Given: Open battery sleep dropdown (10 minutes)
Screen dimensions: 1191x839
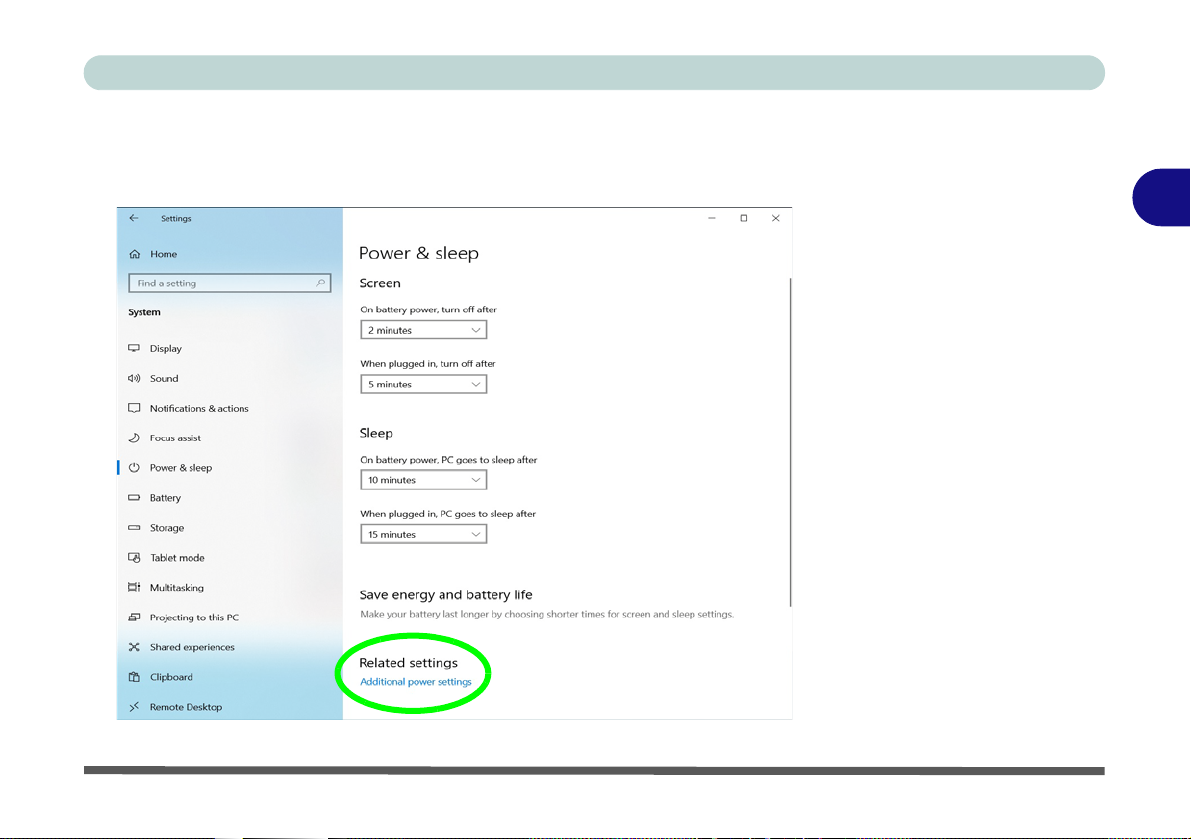Looking at the screenshot, I should (423, 480).
